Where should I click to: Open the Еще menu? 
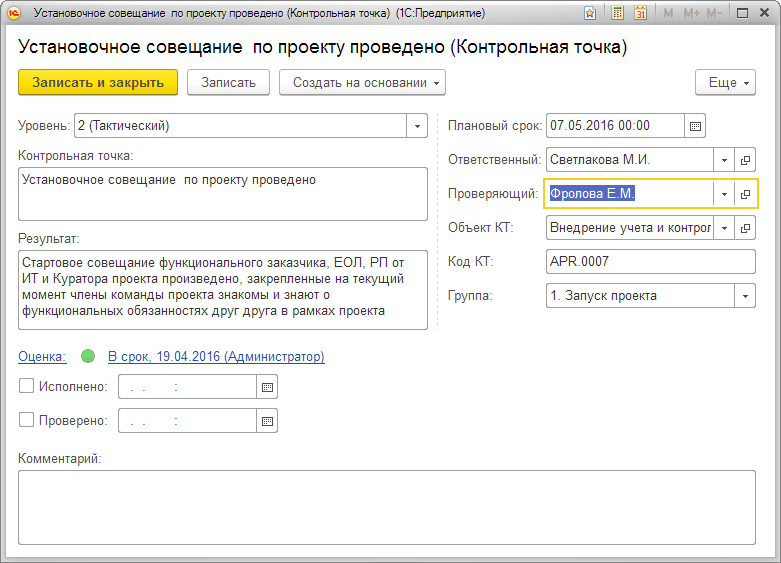click(726, 83)
